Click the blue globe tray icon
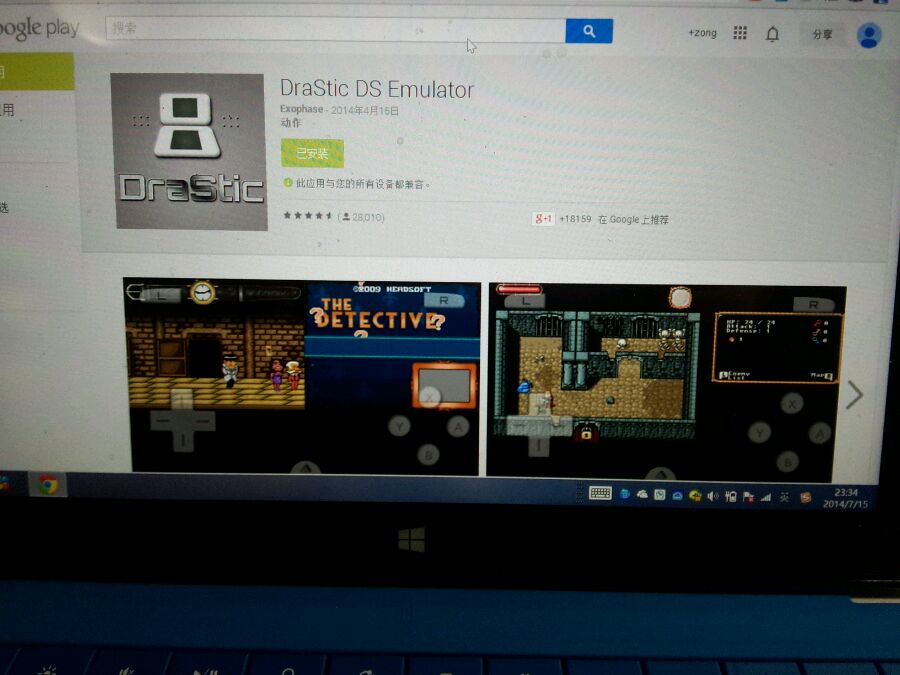This screenshot has height=675, width=900. click(x=624, y=494)
